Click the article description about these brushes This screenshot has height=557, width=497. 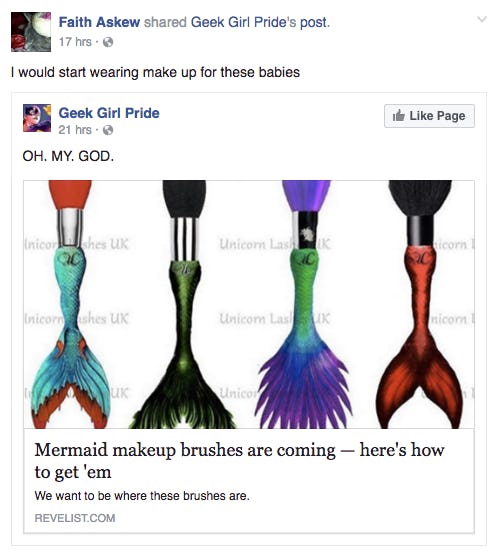pos(142,496)
